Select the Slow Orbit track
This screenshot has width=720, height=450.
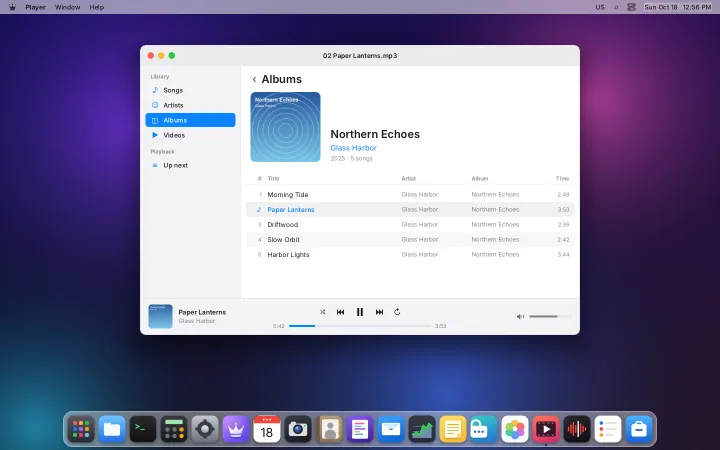coord(410,240)
